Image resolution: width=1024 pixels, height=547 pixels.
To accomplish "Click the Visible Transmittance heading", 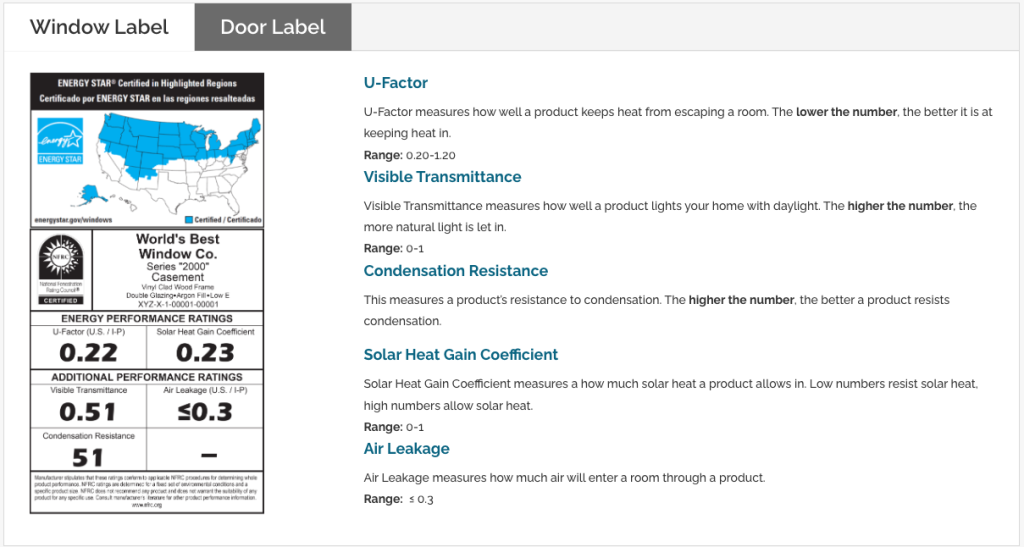I will 442,177.
